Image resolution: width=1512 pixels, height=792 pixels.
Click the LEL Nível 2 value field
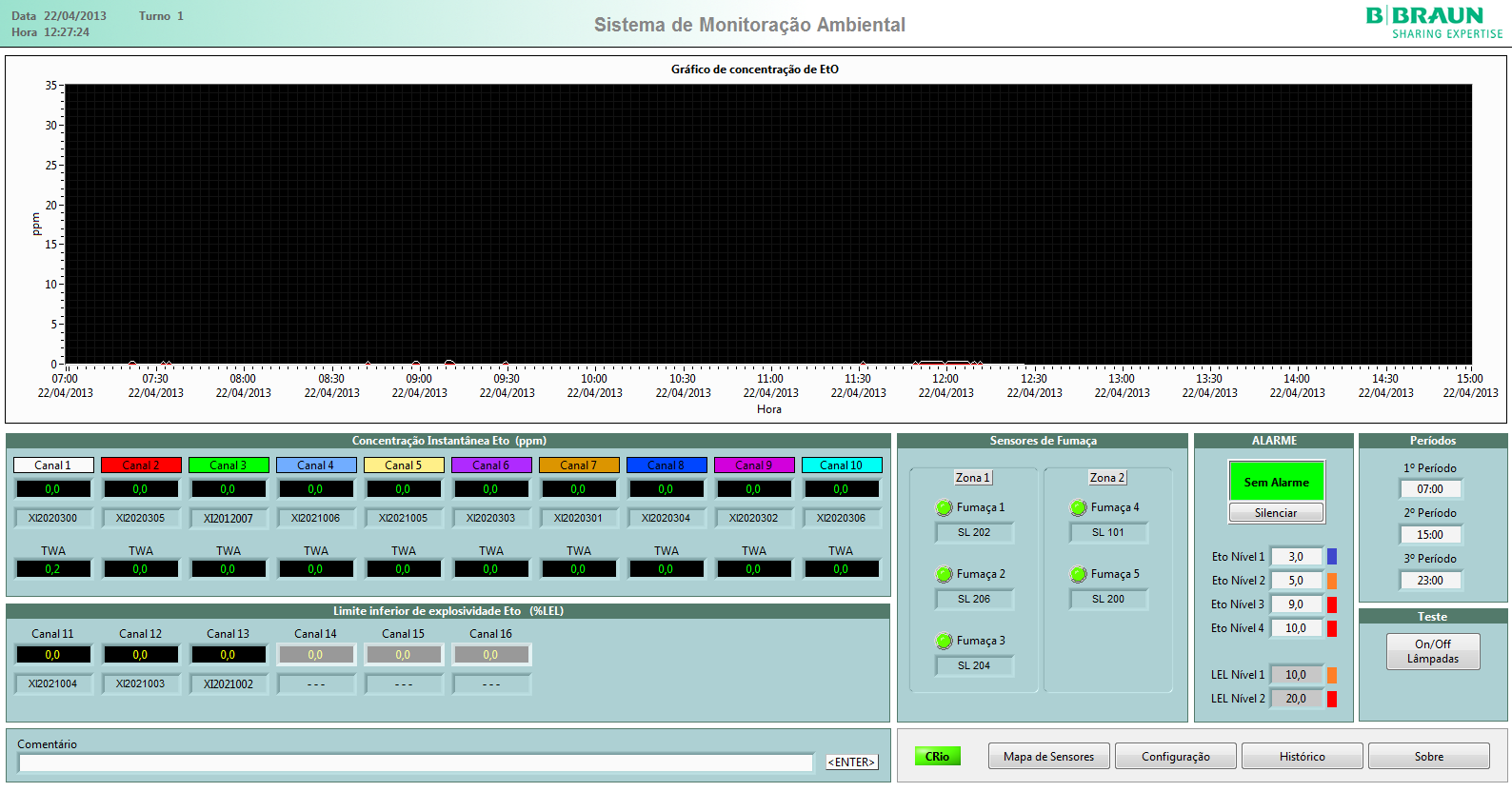(x=1297, y=699)
